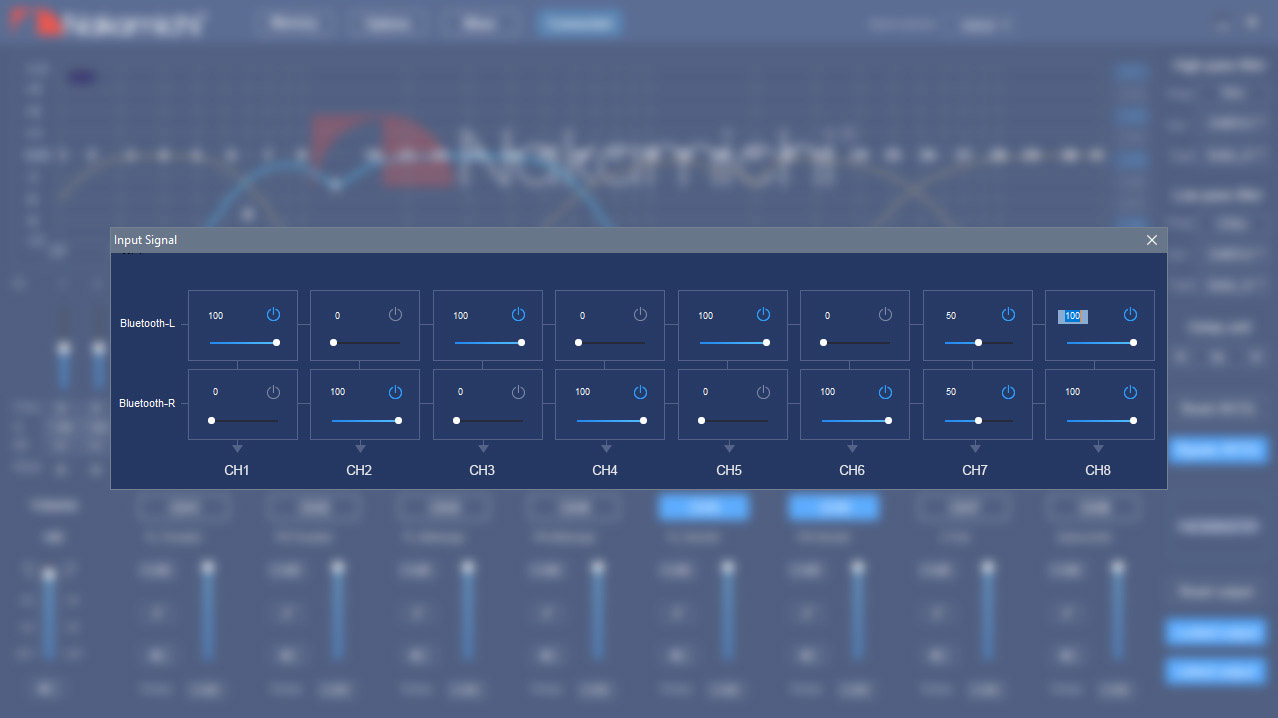Select the Bluetooth-R value 100 for CH2
The height and width of the screenshot is (718, 1278).
pos(338,392)
